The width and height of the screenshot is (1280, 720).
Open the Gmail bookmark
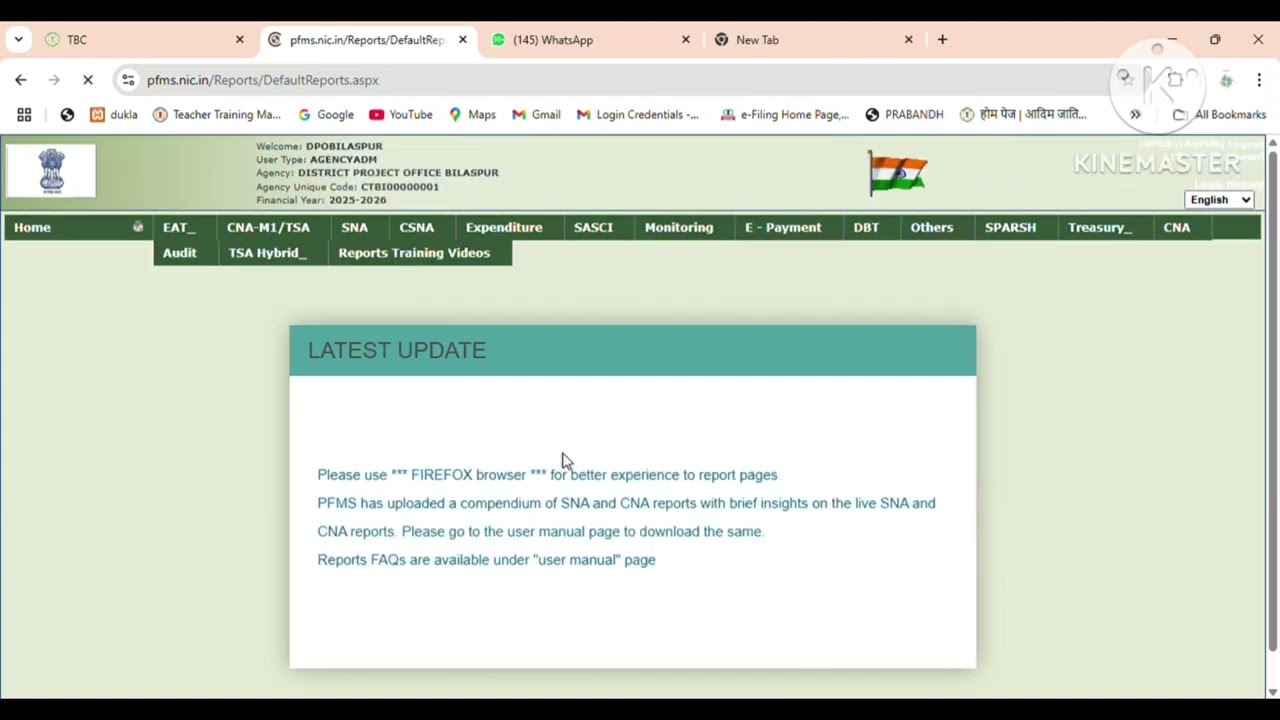[536, 115]
